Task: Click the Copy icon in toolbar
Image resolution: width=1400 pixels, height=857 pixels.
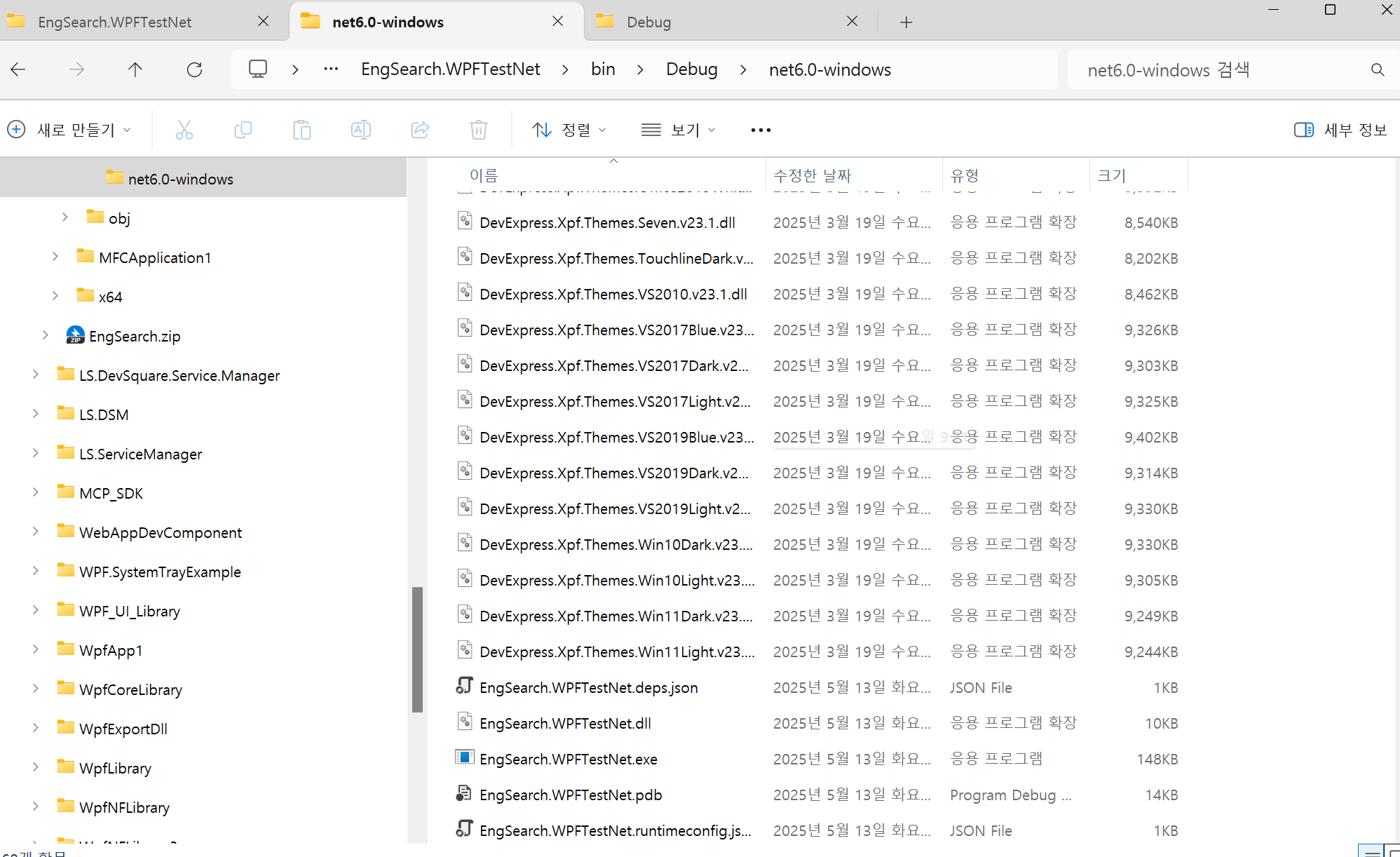Action: click(243, 130)
